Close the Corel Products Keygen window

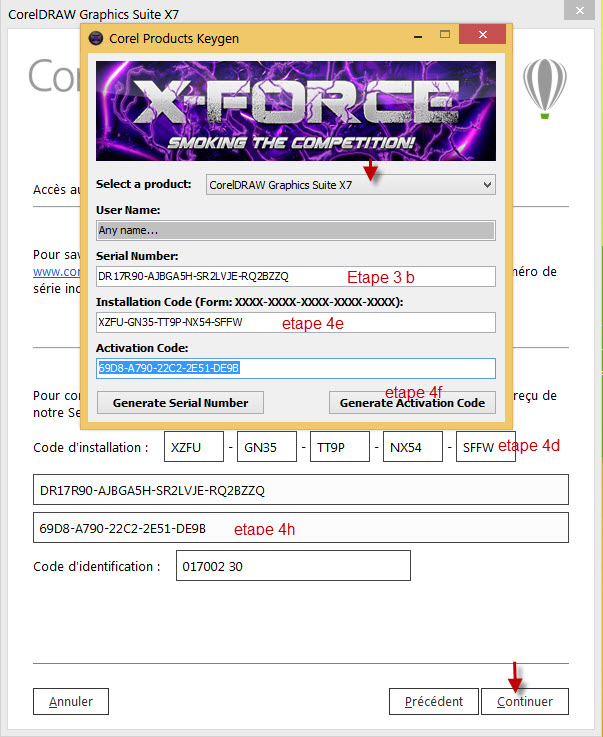(487, 37)
